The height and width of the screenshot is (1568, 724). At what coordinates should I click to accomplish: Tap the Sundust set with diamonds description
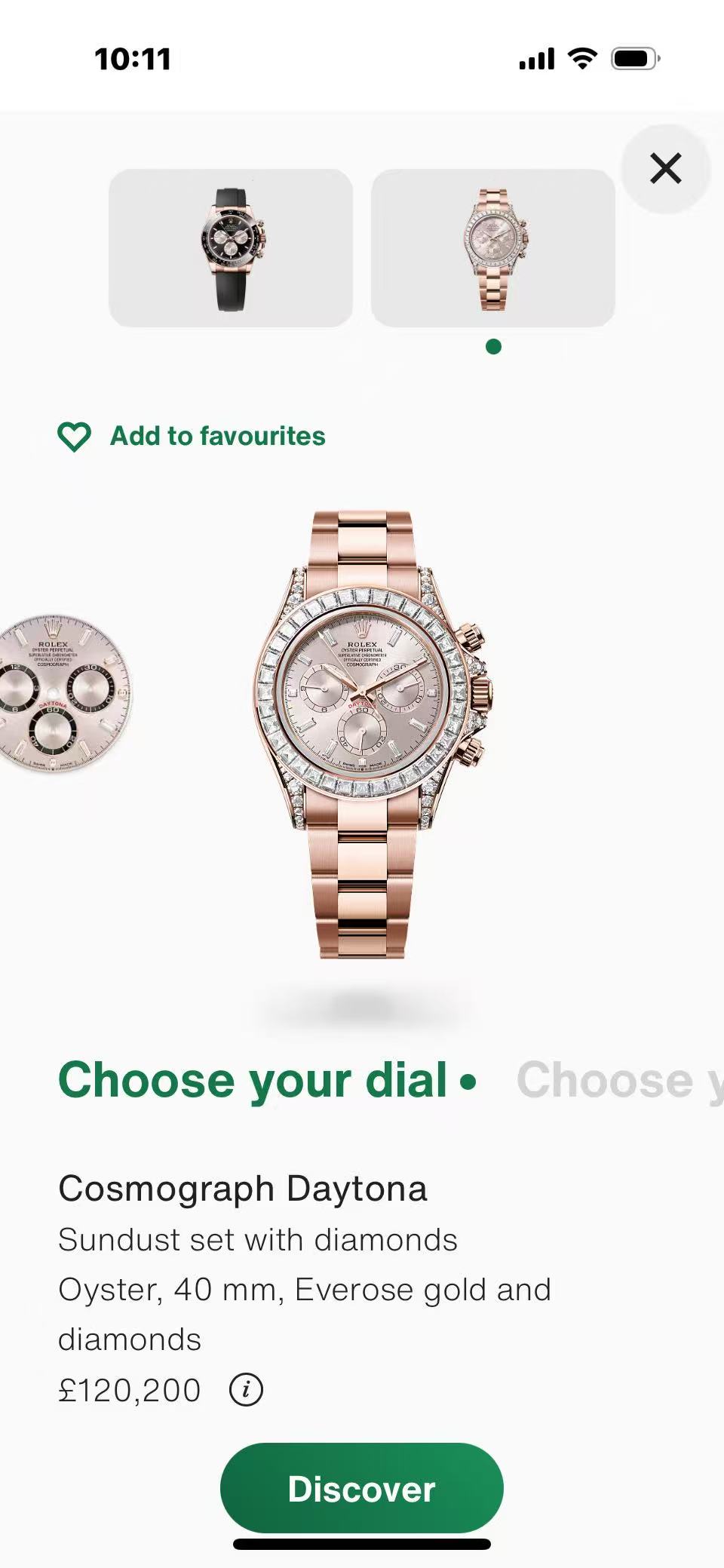point(258,1240)
